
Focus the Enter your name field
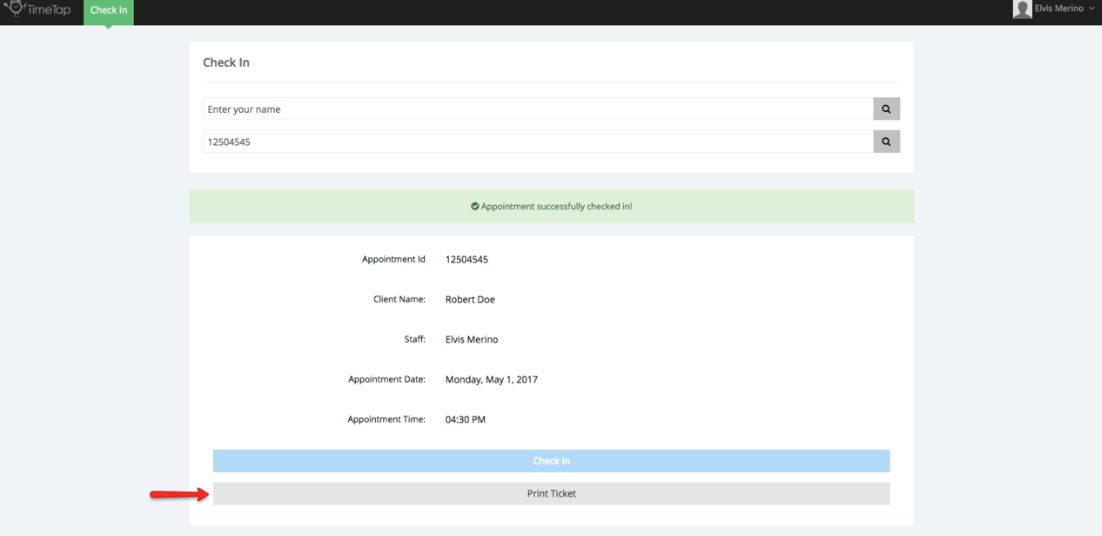[538, 109]
